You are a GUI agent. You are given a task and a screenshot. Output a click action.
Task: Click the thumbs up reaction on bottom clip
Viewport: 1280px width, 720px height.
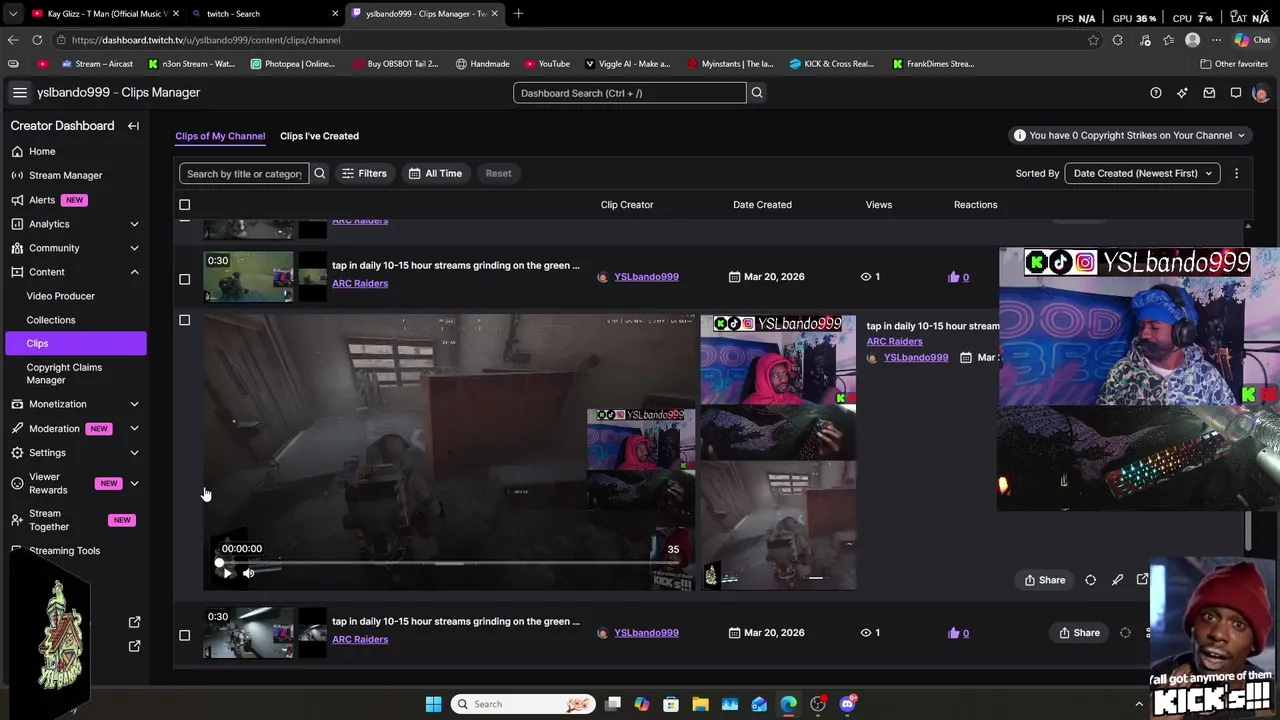pos(953,633)
